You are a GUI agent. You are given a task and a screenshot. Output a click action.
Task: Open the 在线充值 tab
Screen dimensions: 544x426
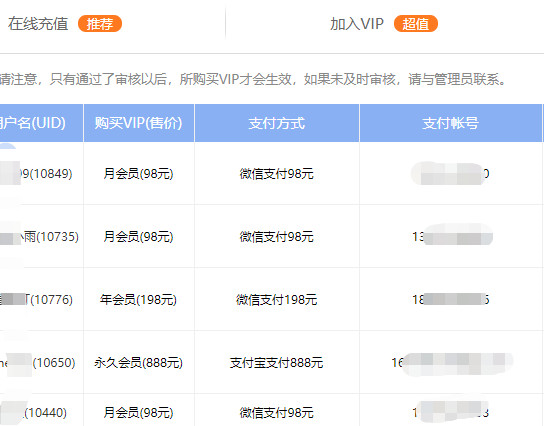click(38, 24)
